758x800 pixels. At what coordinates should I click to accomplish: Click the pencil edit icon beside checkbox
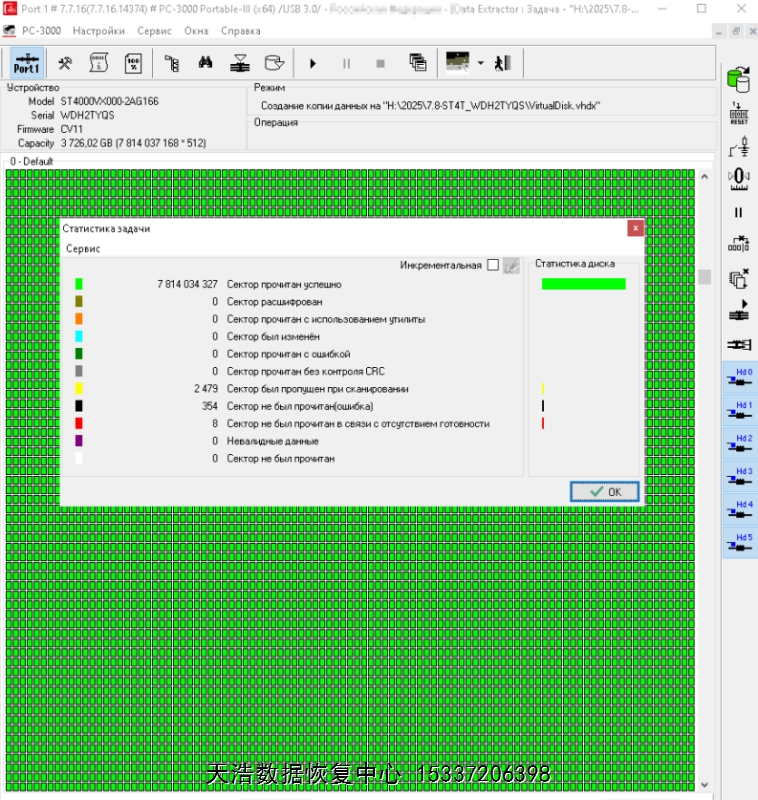click(x=511, y=265)
